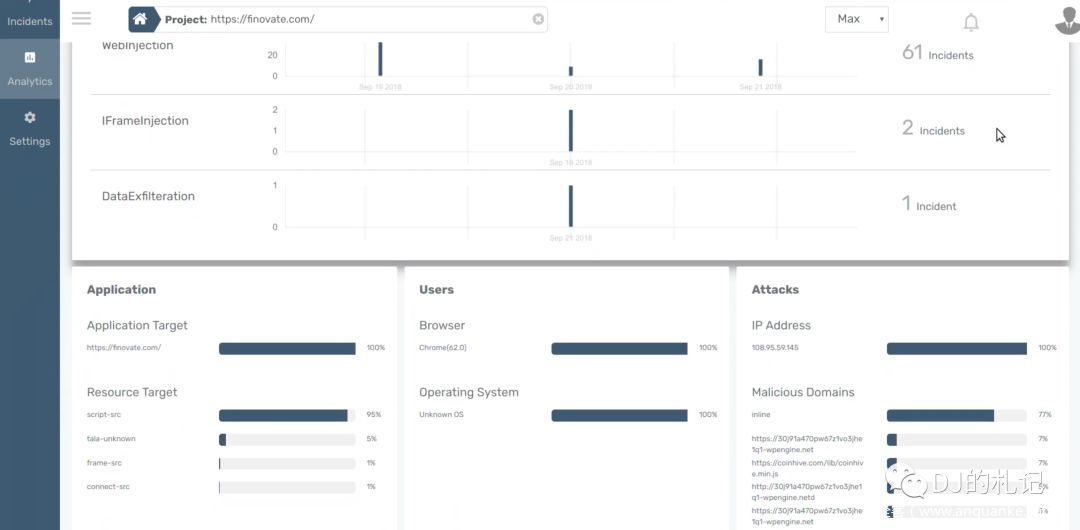Open the 61 Incidents link for WebInjection
The image size is (1080, 530).
coord(937,54)
